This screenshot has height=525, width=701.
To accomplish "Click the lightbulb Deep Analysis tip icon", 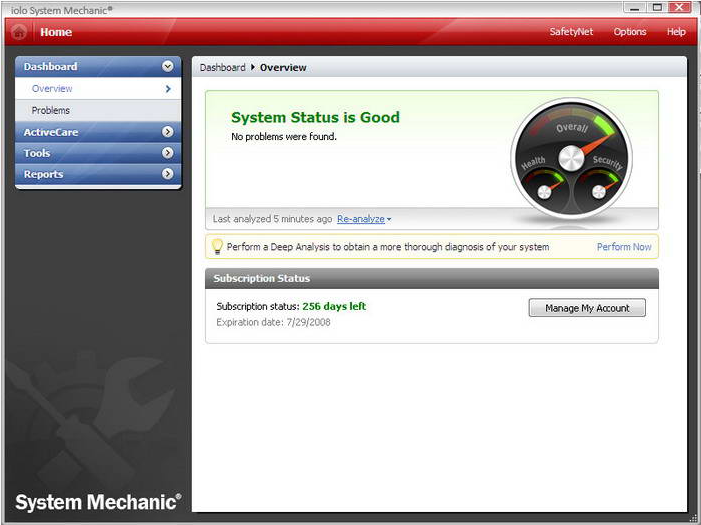I will point(216,246).
